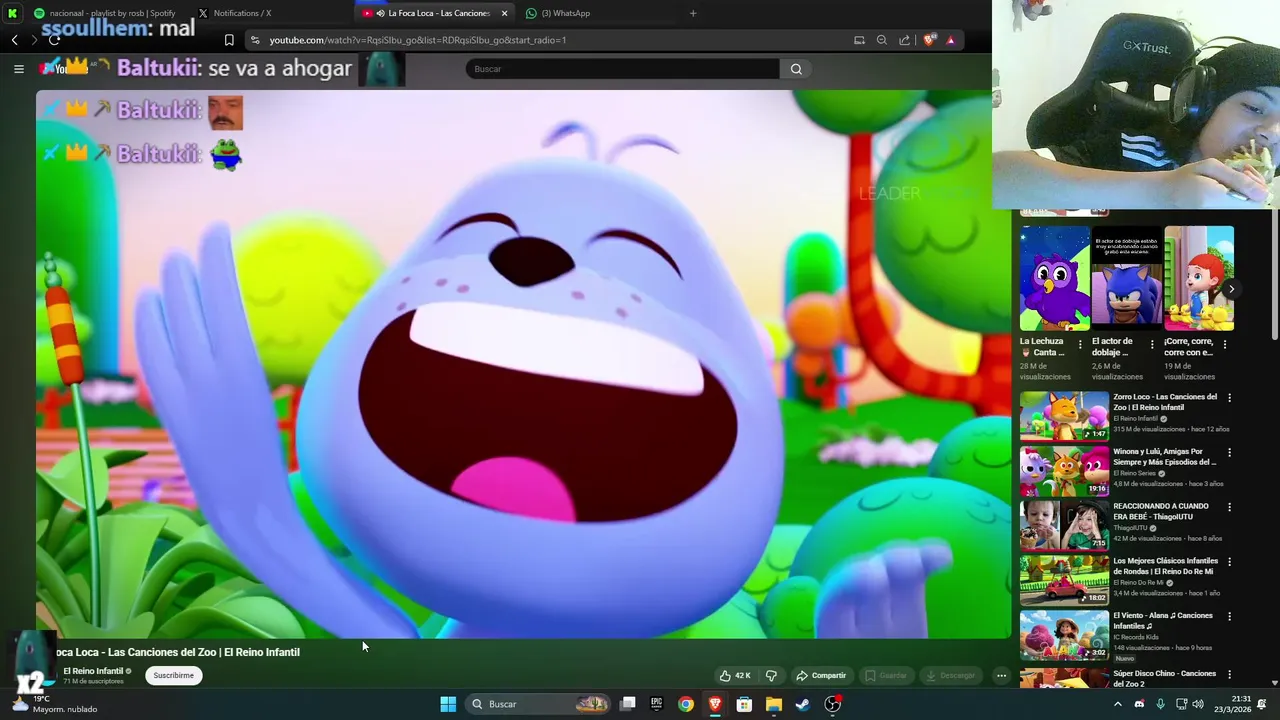Open the El Reino Infantil channel link
The image size is (1280, 720).
click(x=93, y=671)
